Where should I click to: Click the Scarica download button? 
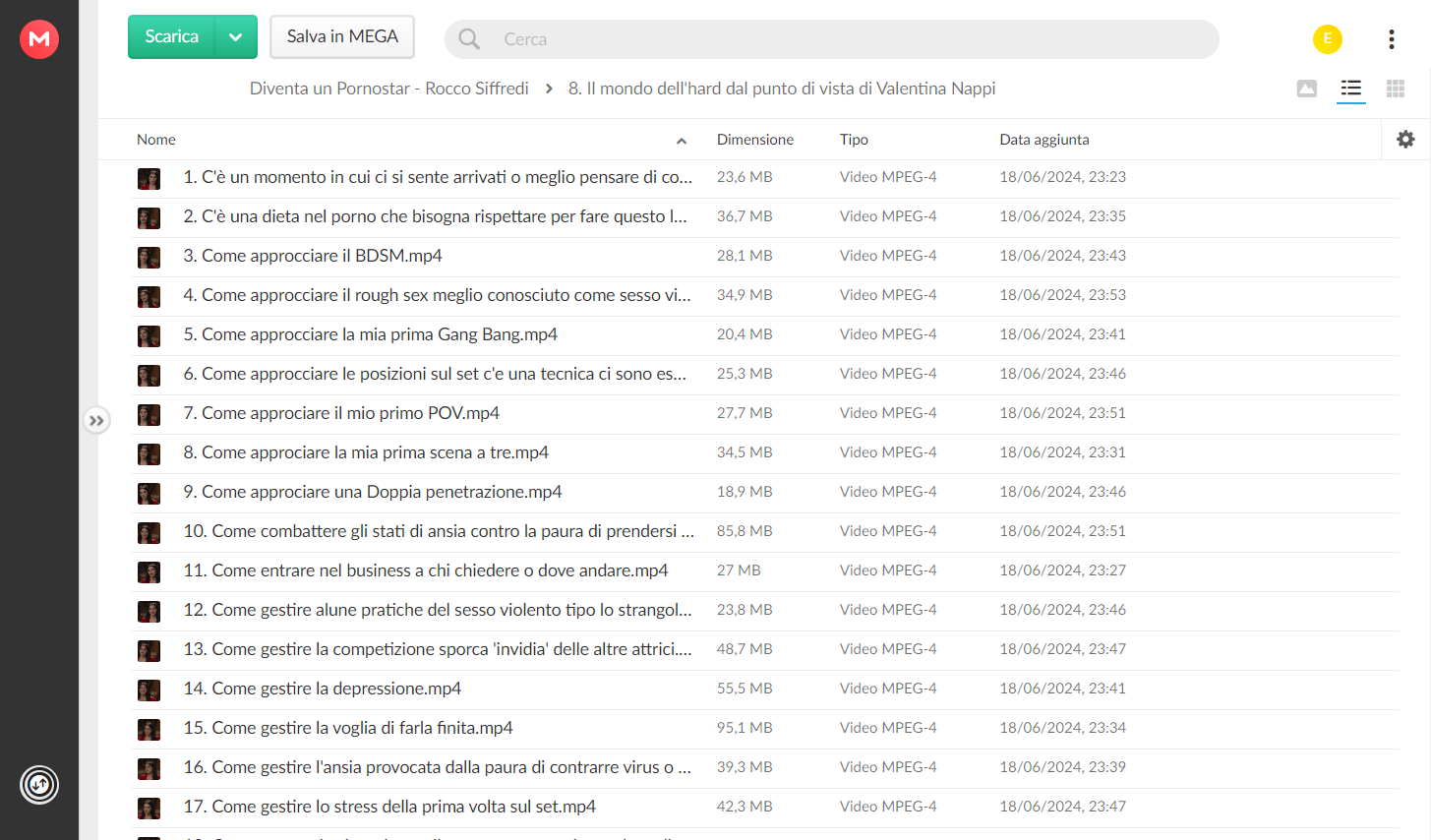[x=172, y=37]
